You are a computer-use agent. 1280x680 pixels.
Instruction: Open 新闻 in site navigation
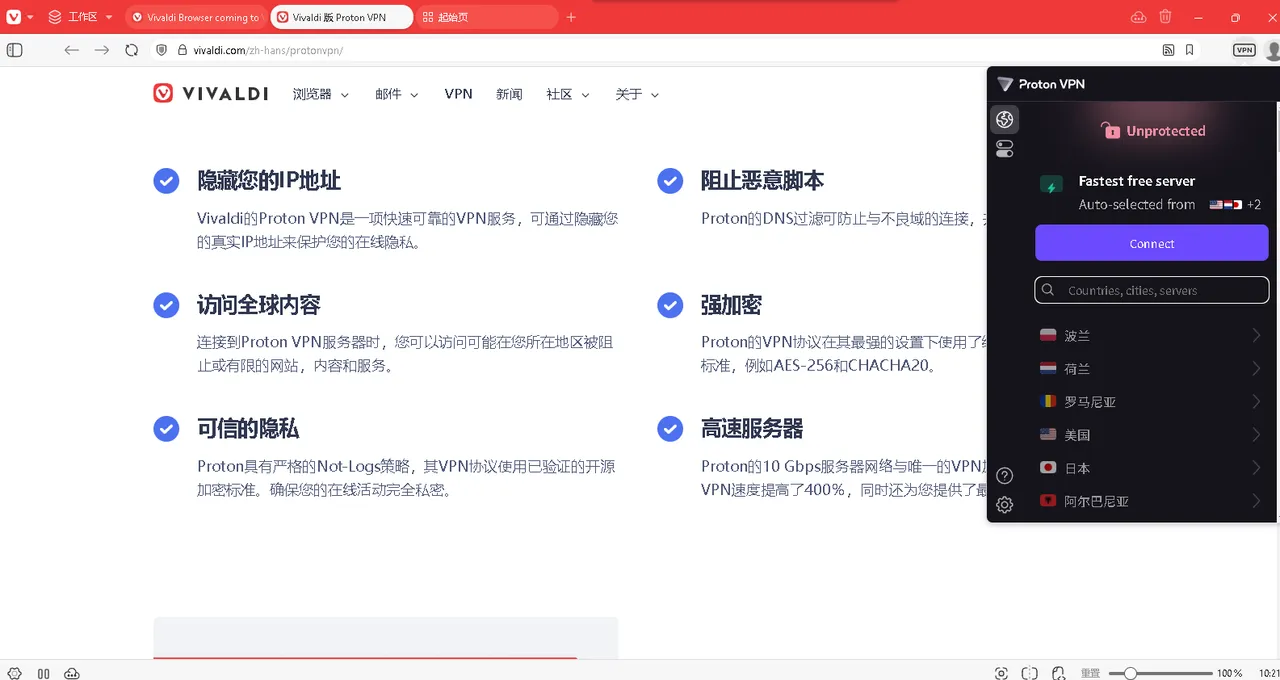click(x=509, y=94)
